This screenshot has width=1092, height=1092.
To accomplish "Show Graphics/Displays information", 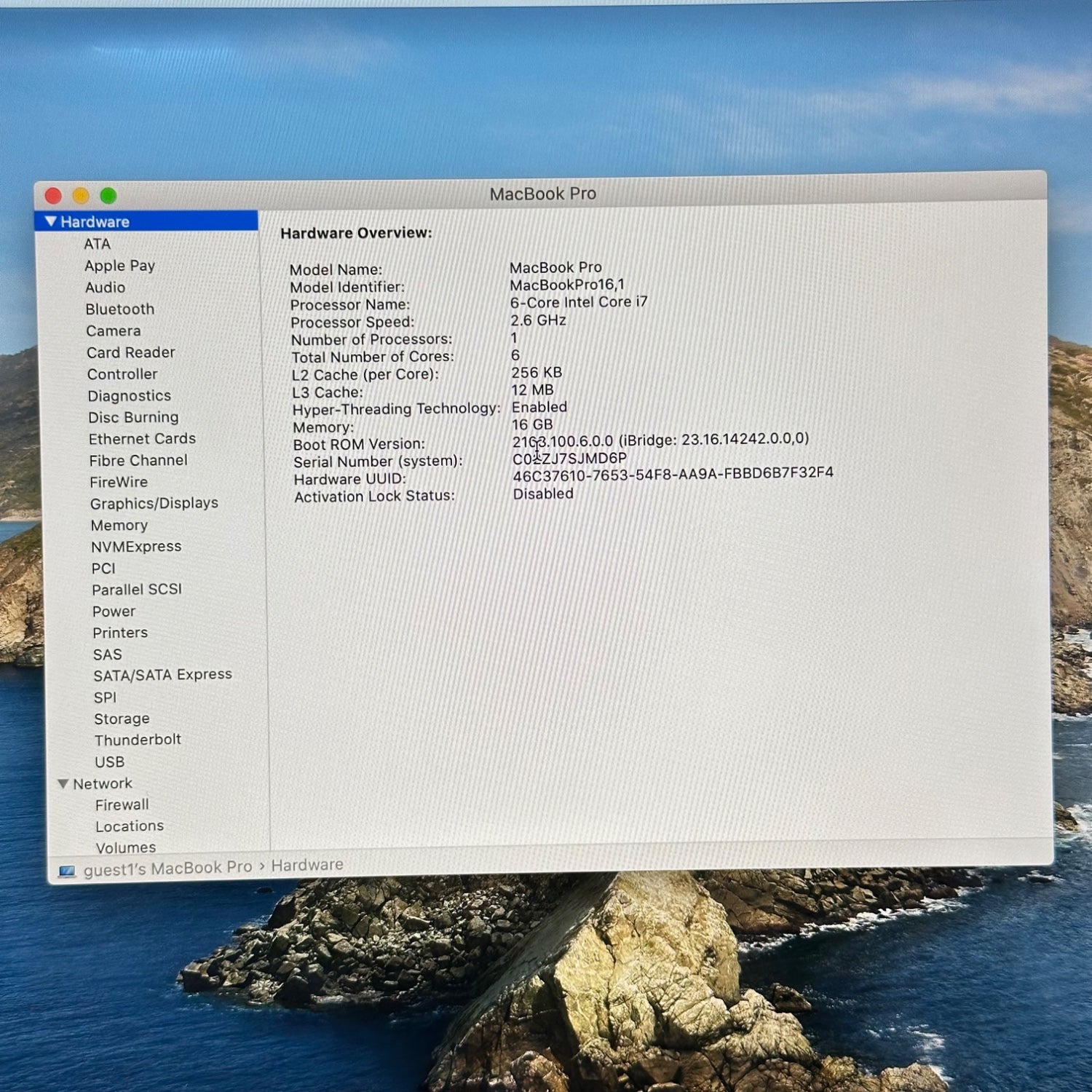I will point(154,503).
